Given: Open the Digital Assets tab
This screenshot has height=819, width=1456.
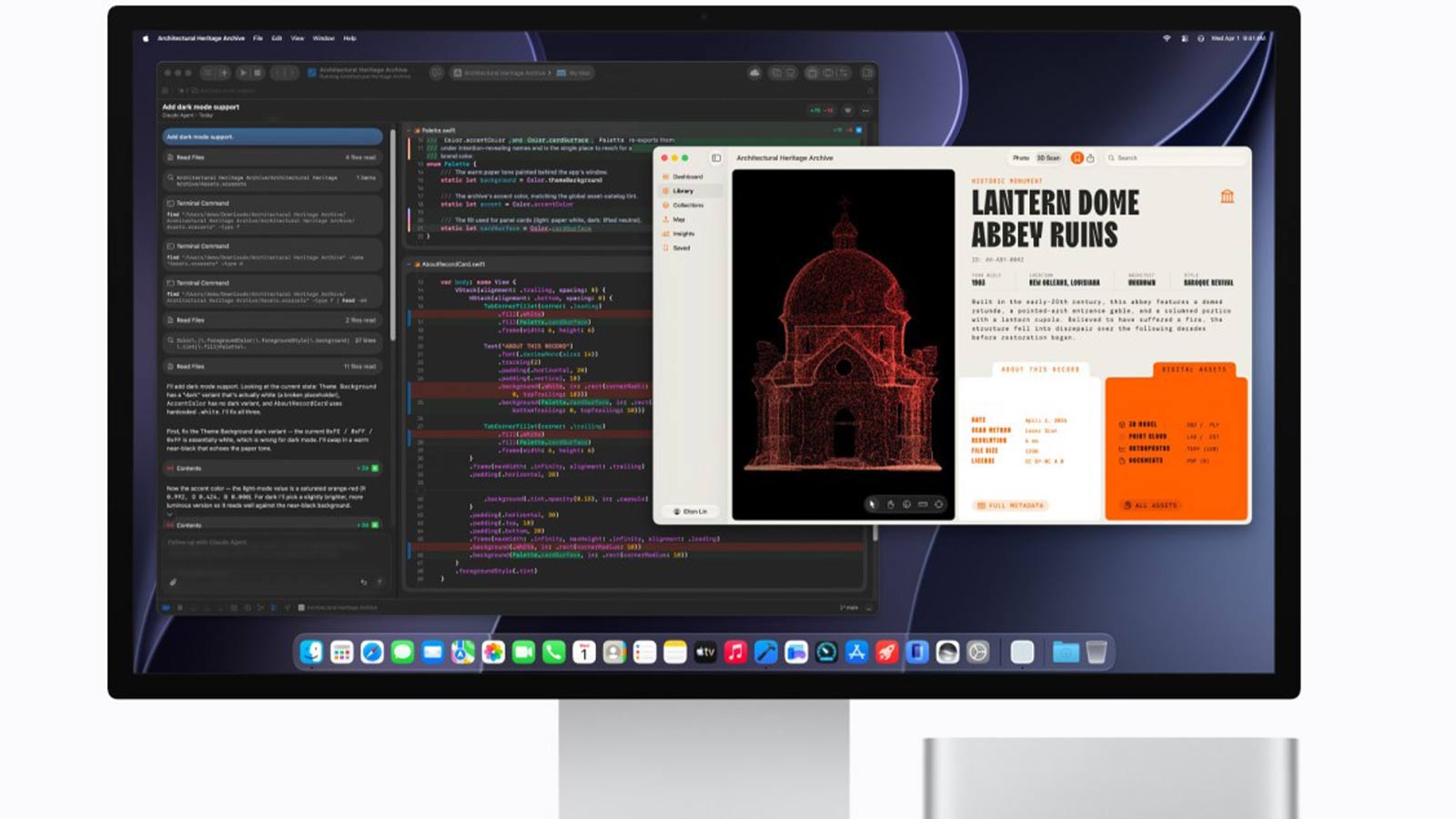Looking at the screenshot, I should pos(1194,369).
